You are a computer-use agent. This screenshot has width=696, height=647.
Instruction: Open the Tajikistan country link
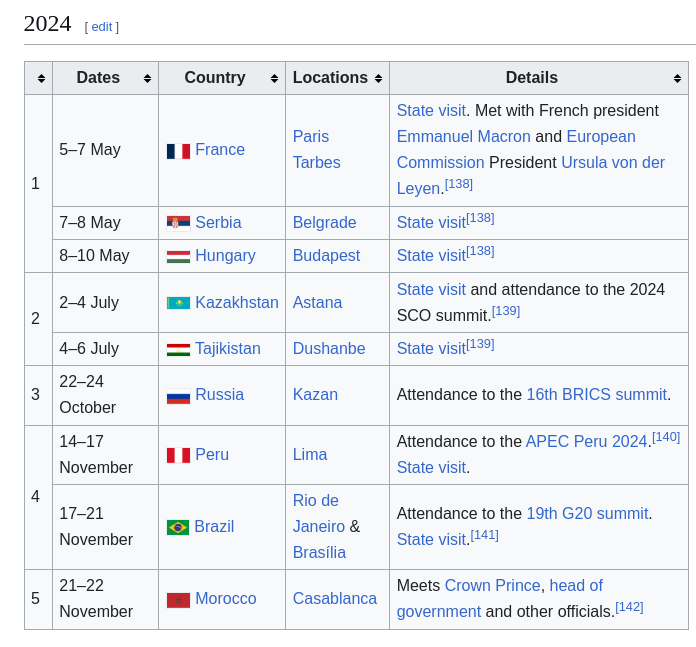pos(228,348)
